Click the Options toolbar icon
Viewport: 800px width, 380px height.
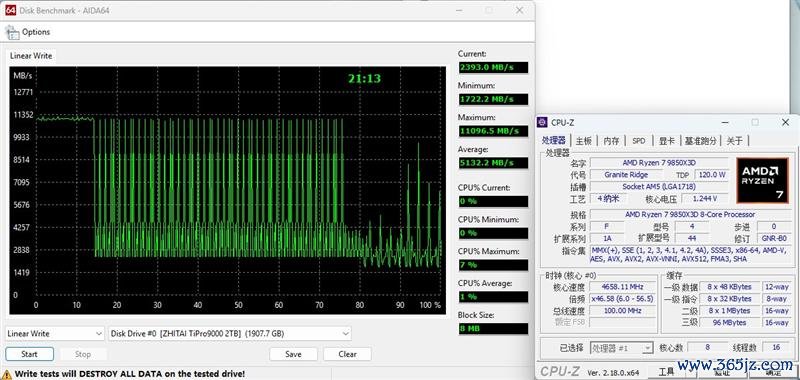point(12,32)
